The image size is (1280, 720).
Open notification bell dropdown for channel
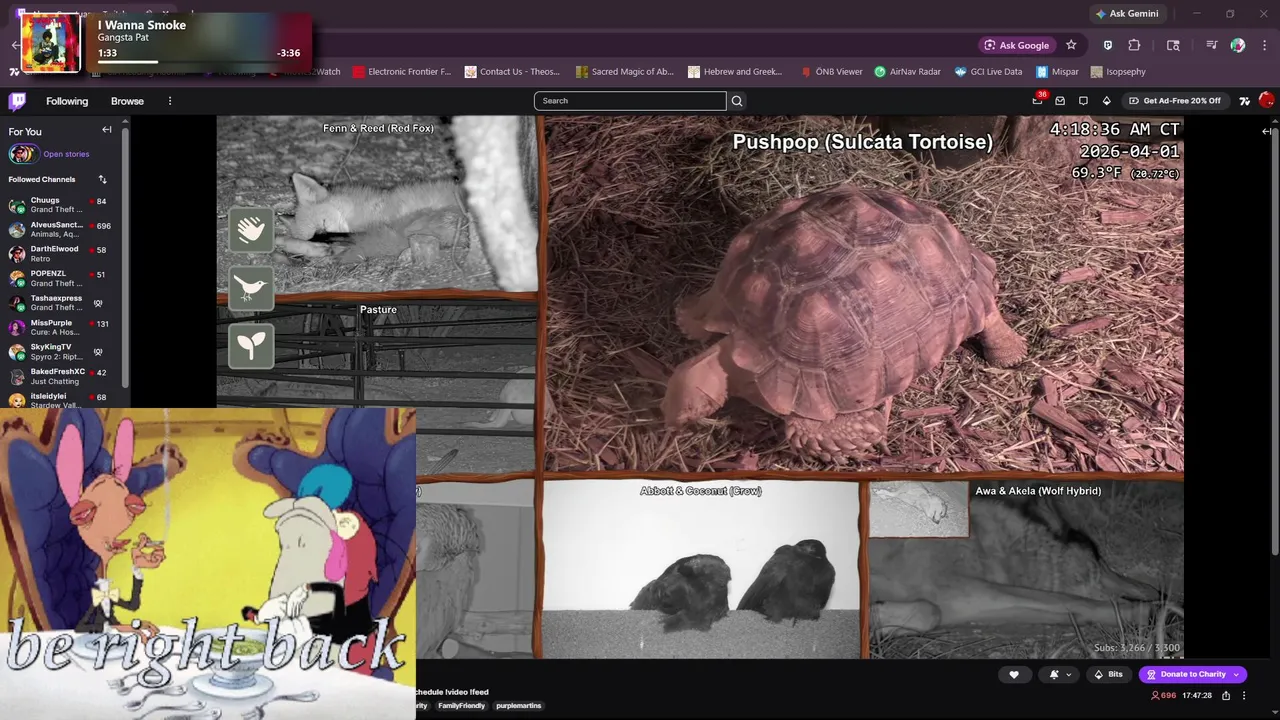[x=1059, y=674]
